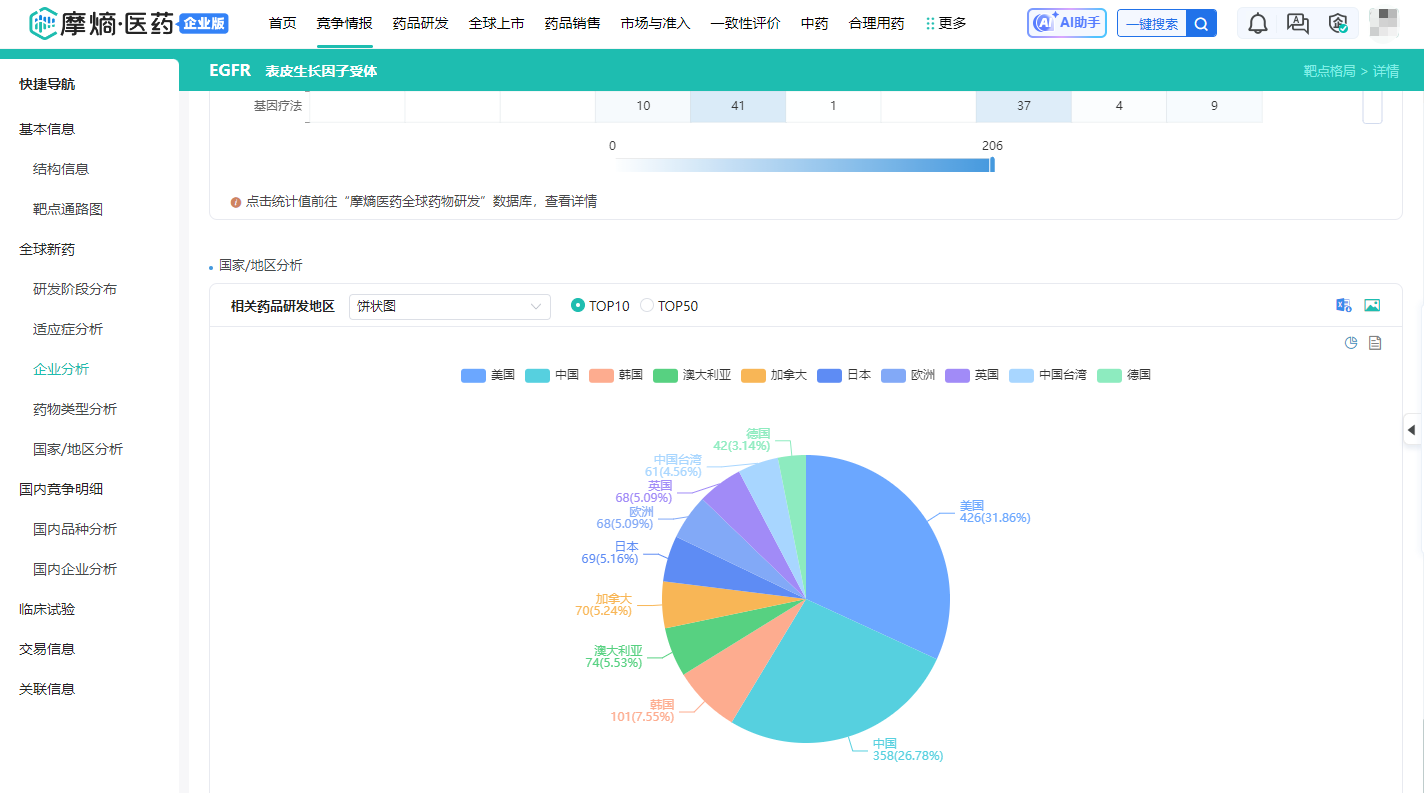This screenshot has height=793, width=1424.
Task: Toggle the 欧洲 legend series
Action: pos(908,375)
